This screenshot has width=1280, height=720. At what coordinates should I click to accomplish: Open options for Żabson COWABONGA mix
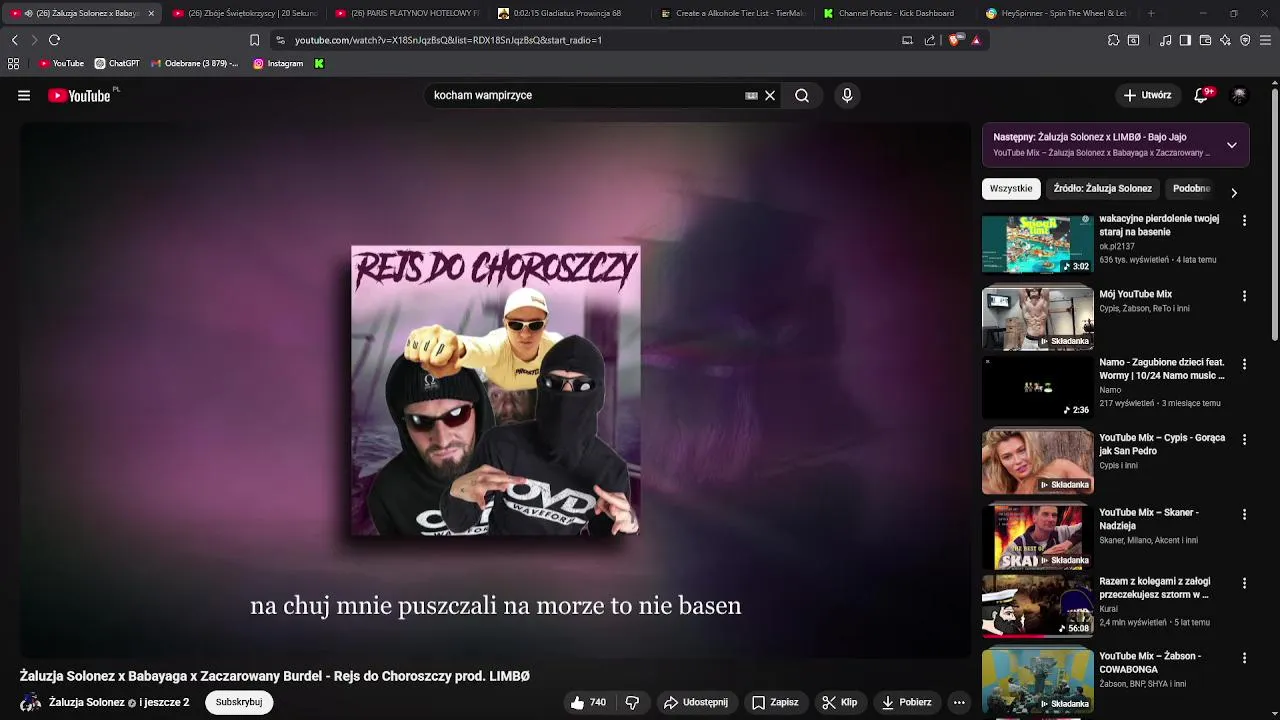pos(1244,658)
